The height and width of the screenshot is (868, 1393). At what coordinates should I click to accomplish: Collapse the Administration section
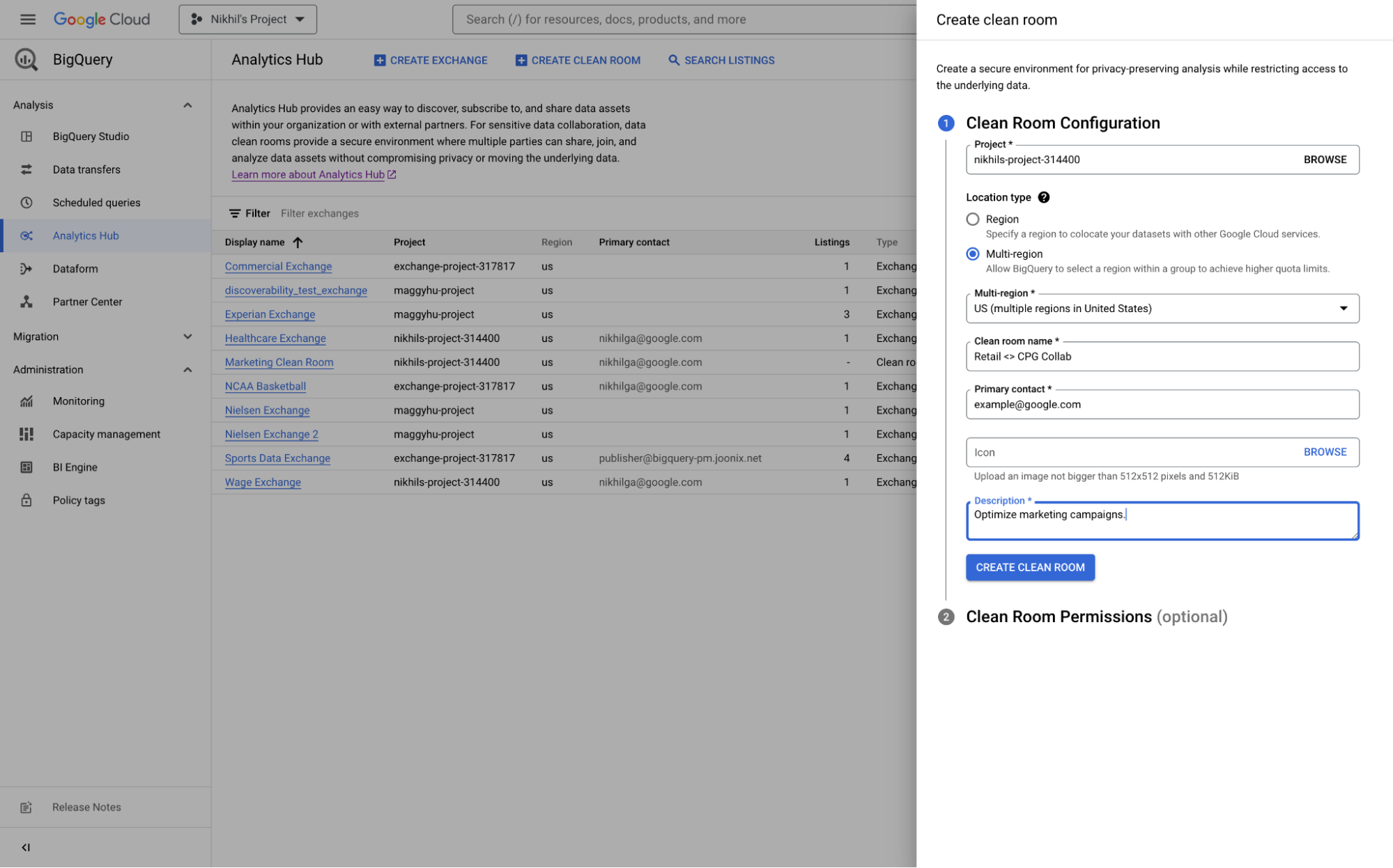click(x=187, y=370)
